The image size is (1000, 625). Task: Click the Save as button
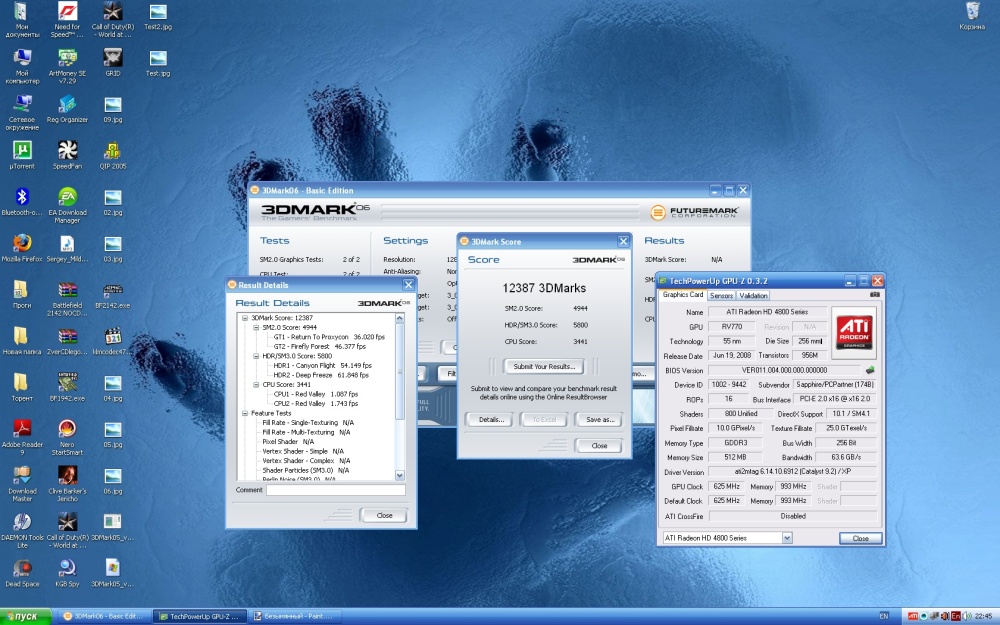point(599,420)
